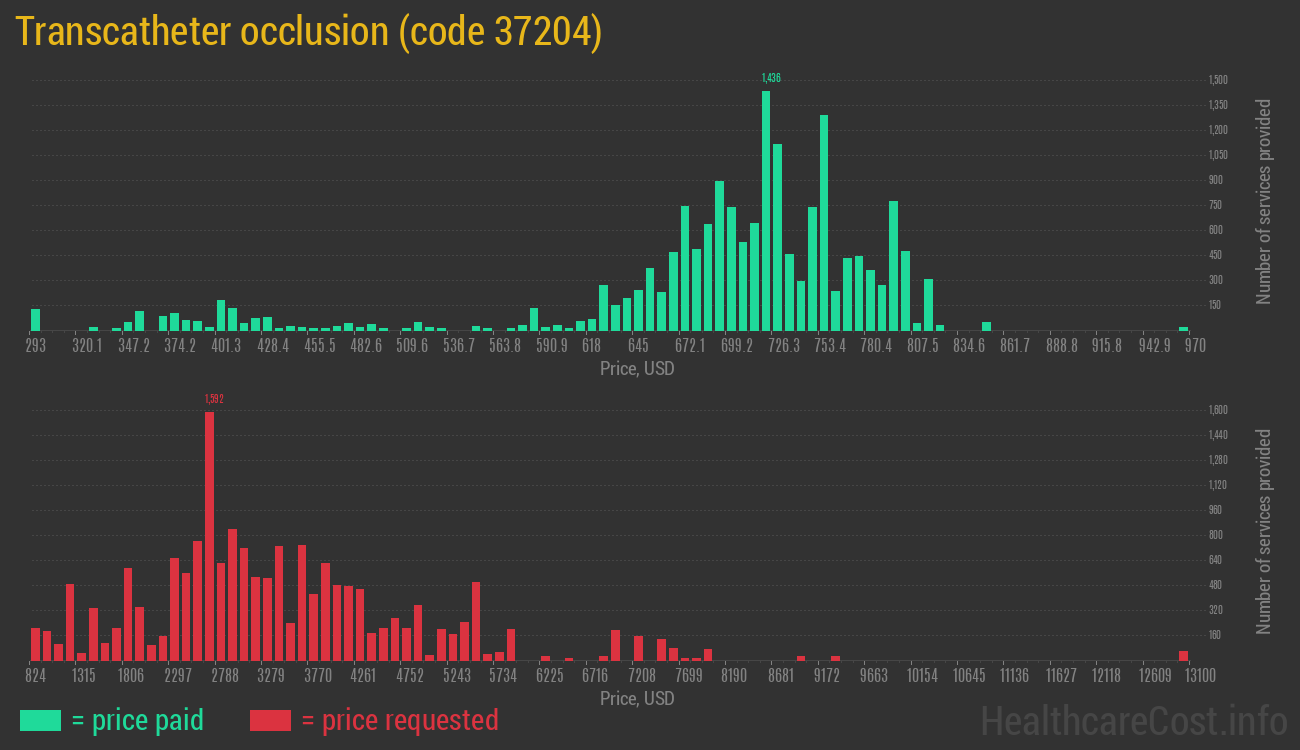Select the rightmost red bar near 13100
Viewport: 1300px width, 750px height.
1183,655
